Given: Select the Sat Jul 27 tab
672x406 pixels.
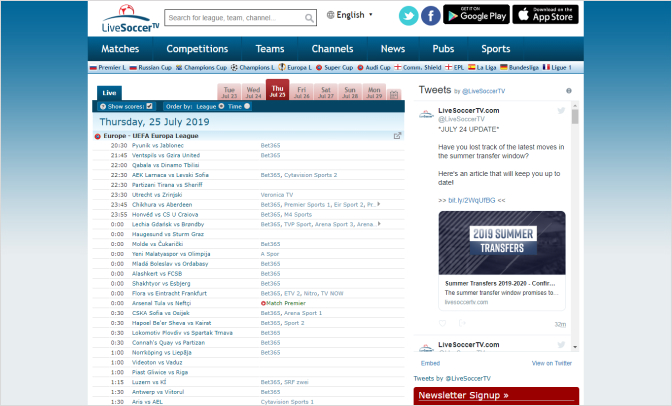Looking at the screenshot, I should pyautogui.click(x=326, y=92).
